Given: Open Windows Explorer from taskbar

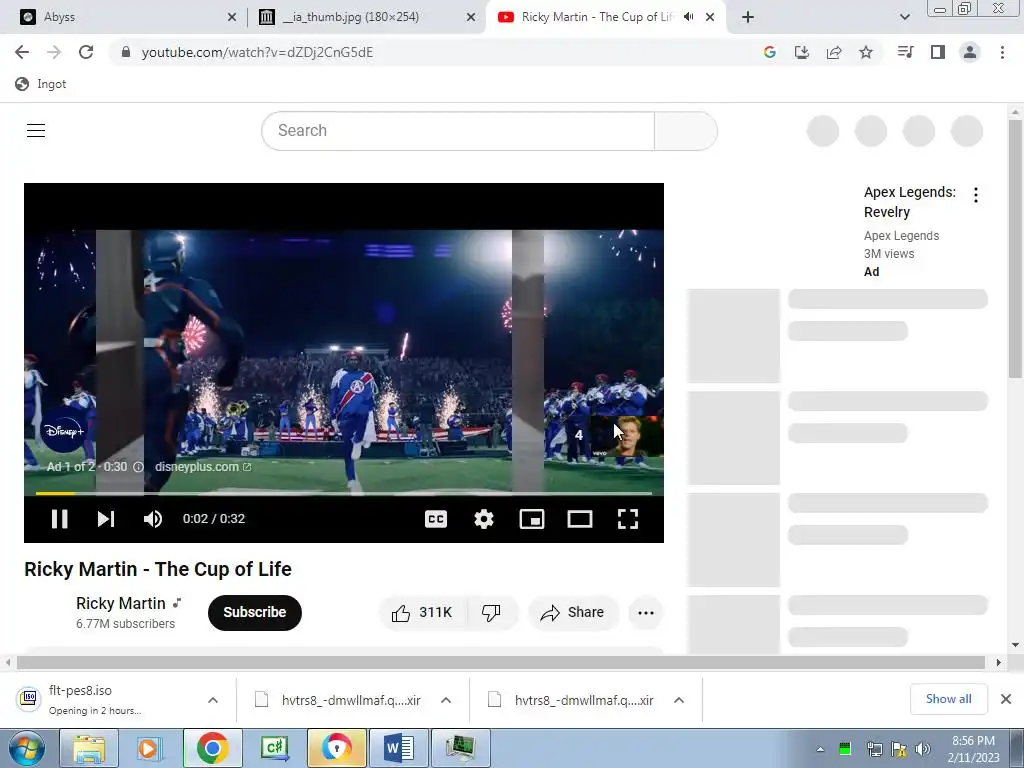Looking at the screenshot, I should click(89, 748).
